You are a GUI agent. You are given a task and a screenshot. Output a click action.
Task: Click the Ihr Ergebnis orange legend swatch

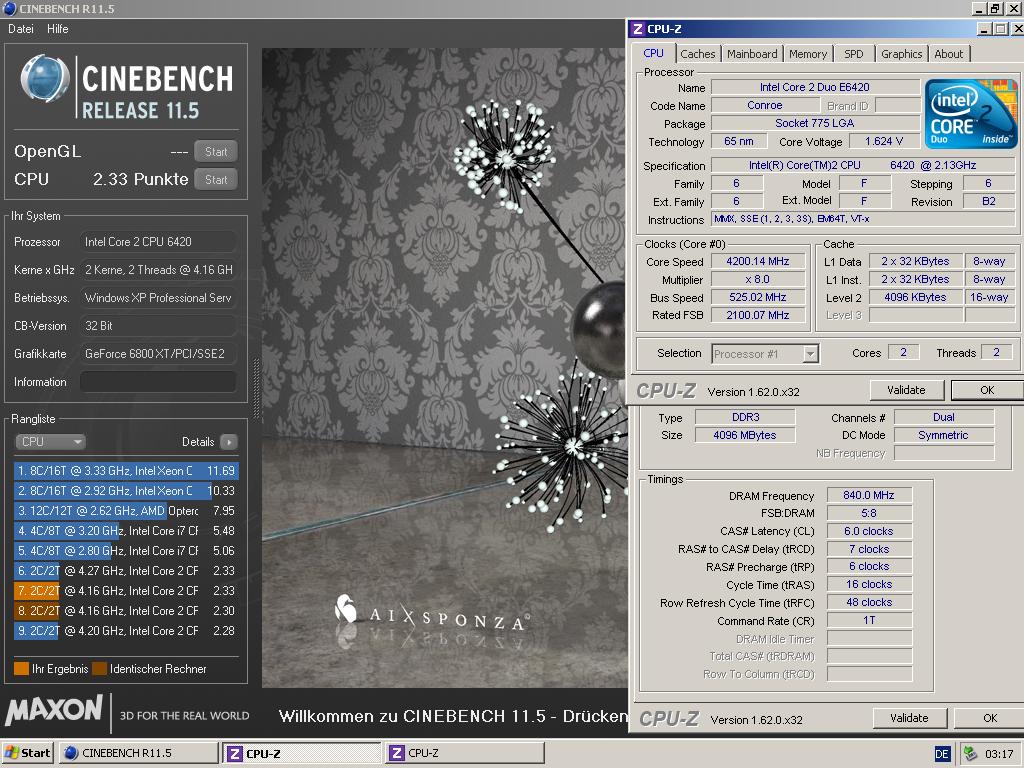pos(22,669)
